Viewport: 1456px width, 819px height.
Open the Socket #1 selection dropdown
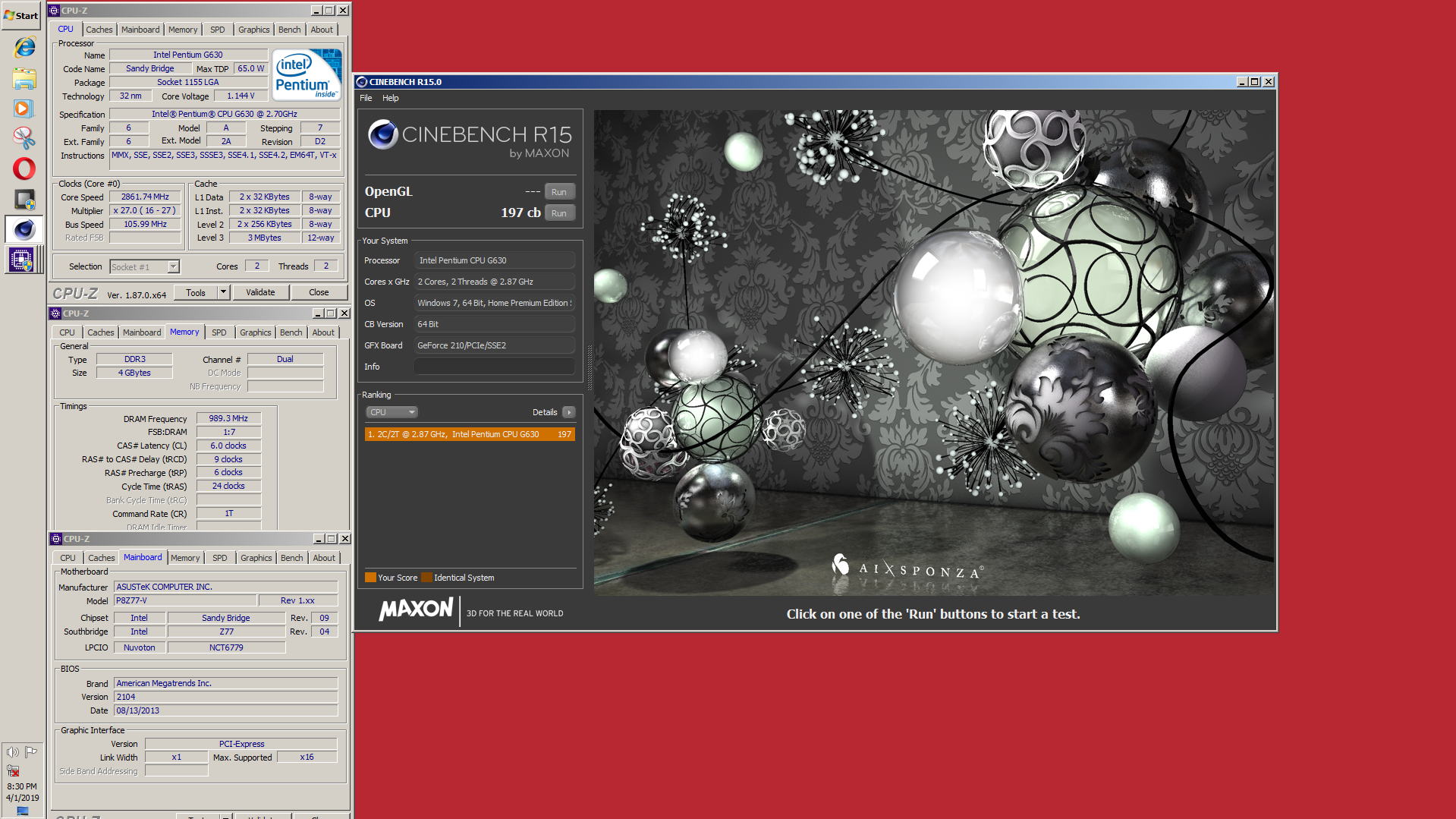tap(145, 267)
